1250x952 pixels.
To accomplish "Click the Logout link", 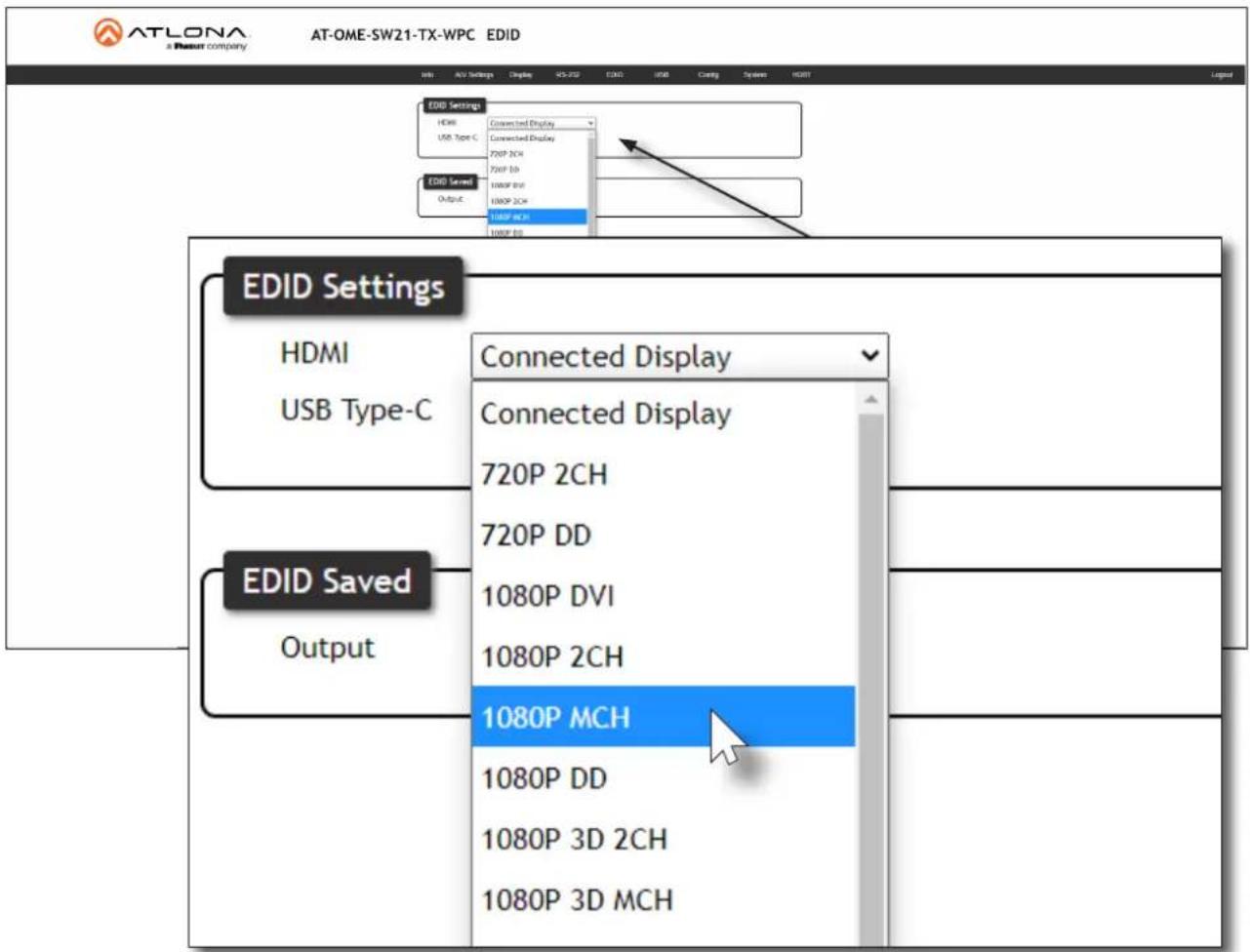I will (1222, 75).
